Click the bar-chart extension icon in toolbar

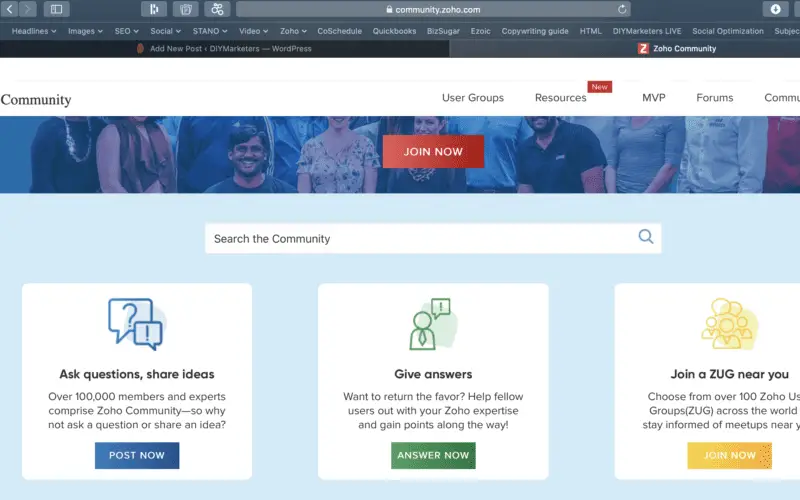click(x=154, y=9)
